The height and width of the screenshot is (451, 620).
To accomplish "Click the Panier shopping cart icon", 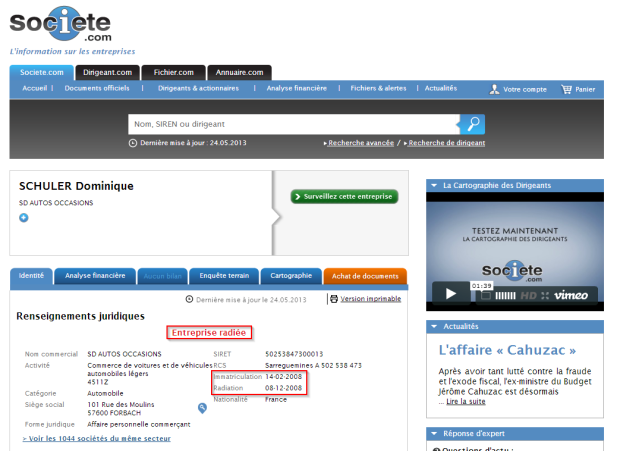I will pos(567,89).
